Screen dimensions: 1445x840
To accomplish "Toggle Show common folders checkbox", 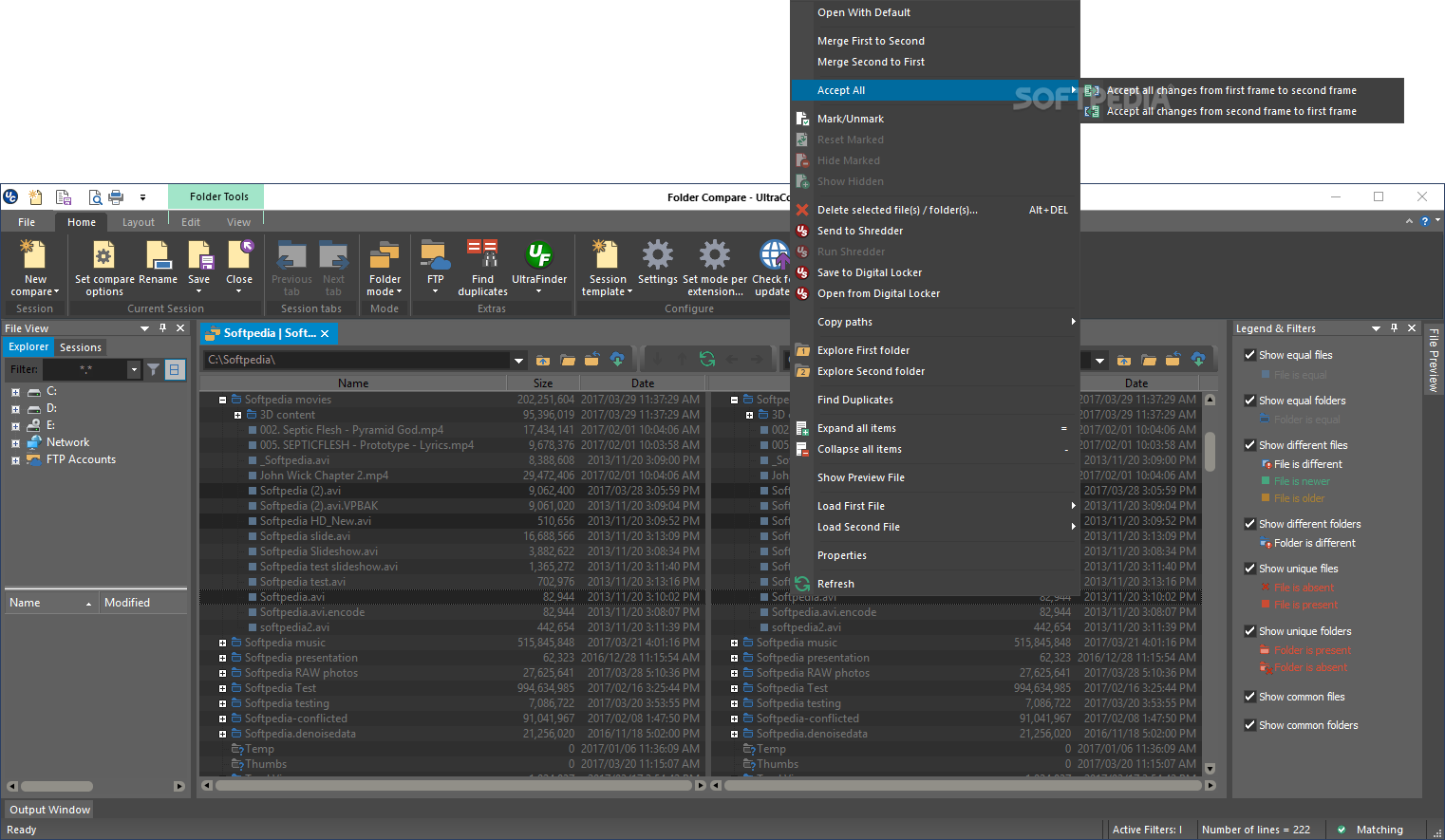I will [1250, 725].
